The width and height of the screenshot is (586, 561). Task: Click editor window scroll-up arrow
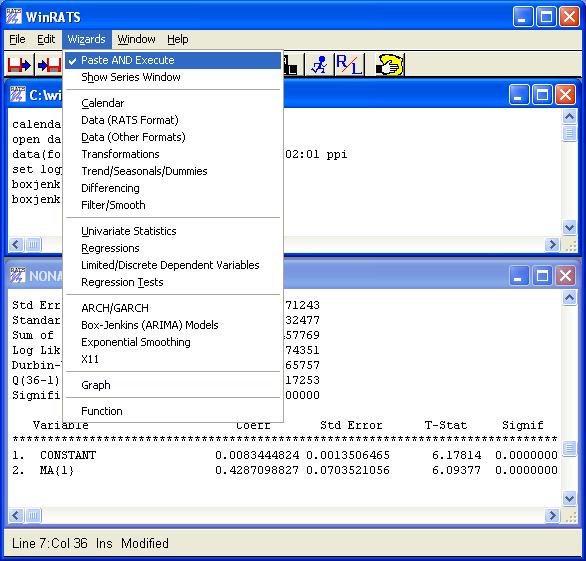[x=569, y=117]
